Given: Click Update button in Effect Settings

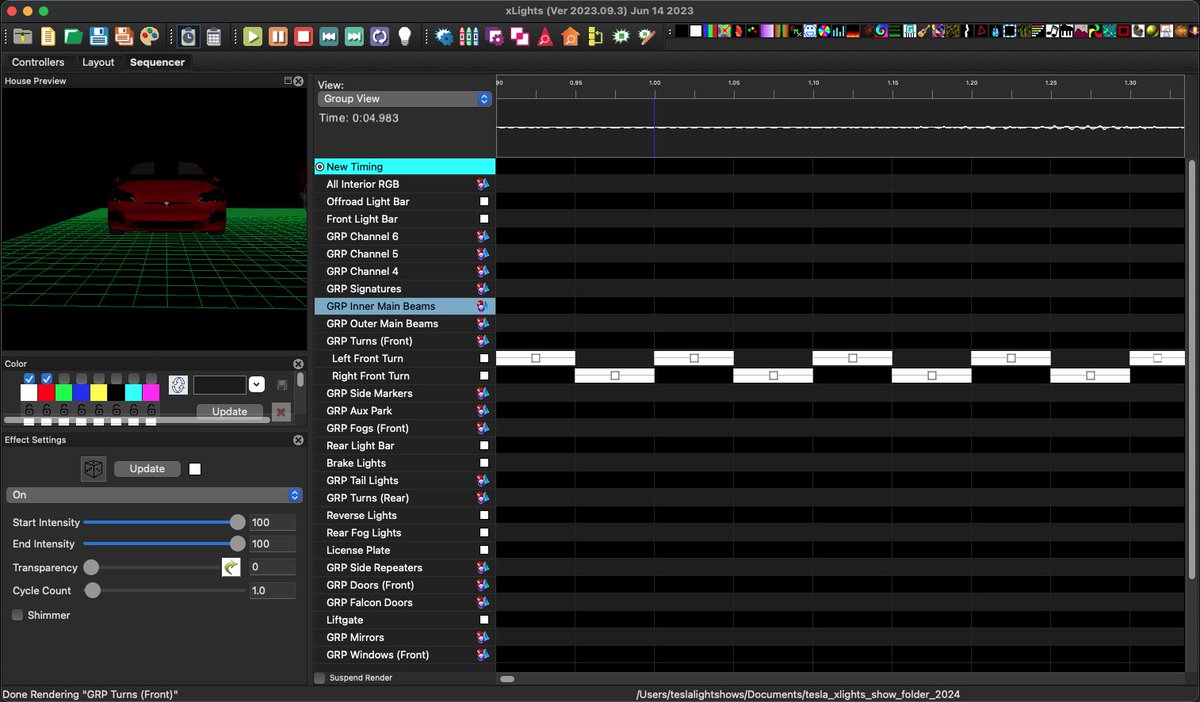Looking at the screenshot, I should [147, 469].
